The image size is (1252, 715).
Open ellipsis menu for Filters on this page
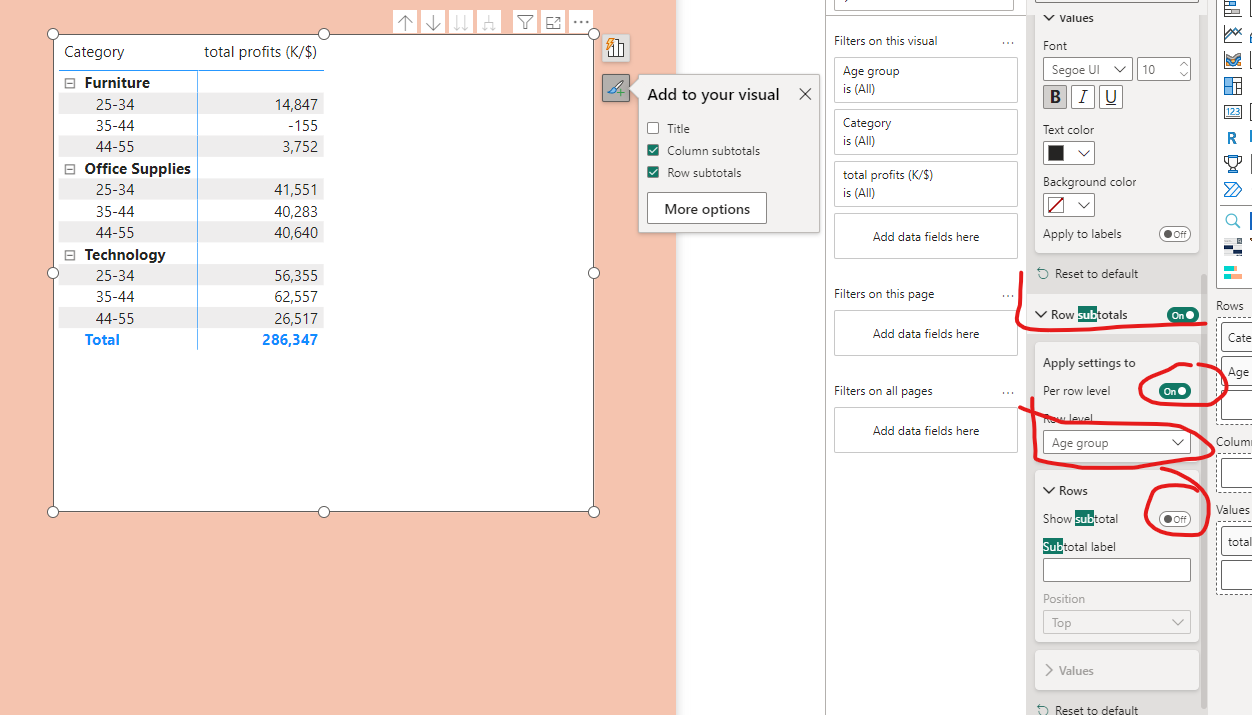(x=1007, y=295)
